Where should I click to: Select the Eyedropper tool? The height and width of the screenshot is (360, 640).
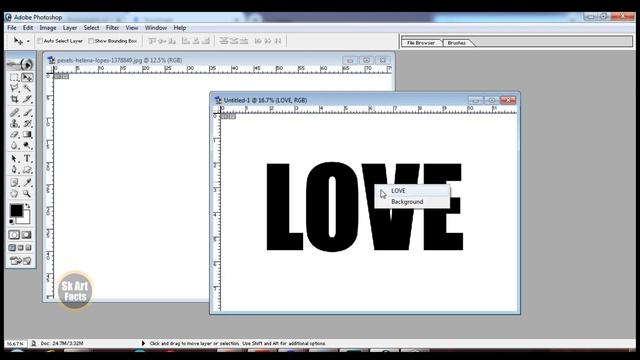[x=27, y=182]
